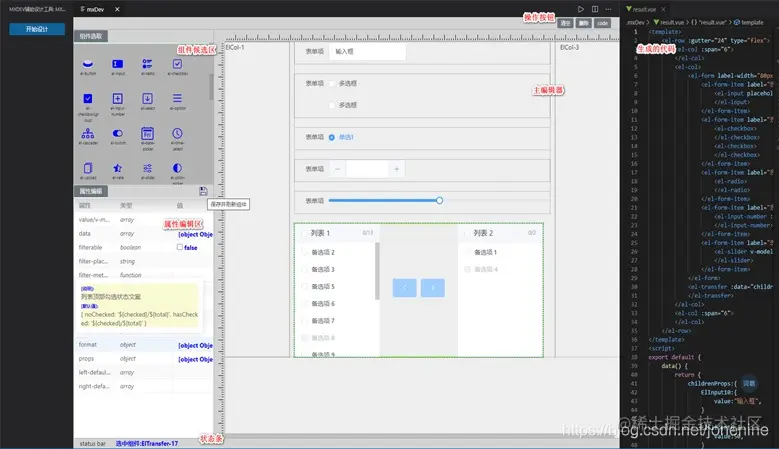Decrease the number input with minus
The width and height of the screenshot is (779, 449).
(x=337, y=169)
